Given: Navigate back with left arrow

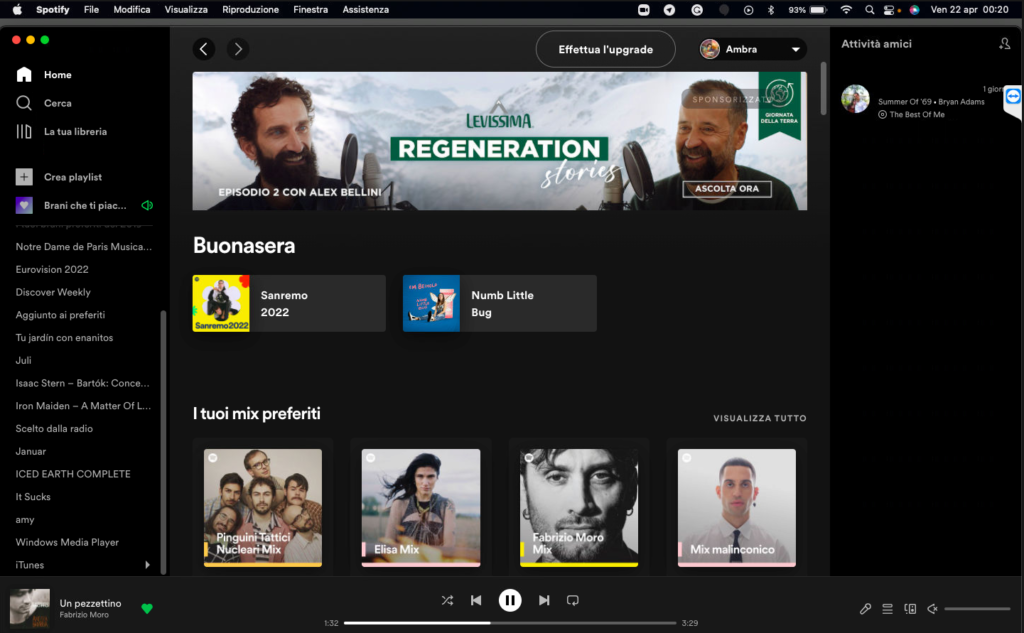Looking at the screenshot, I should click(x=204, y=49).
